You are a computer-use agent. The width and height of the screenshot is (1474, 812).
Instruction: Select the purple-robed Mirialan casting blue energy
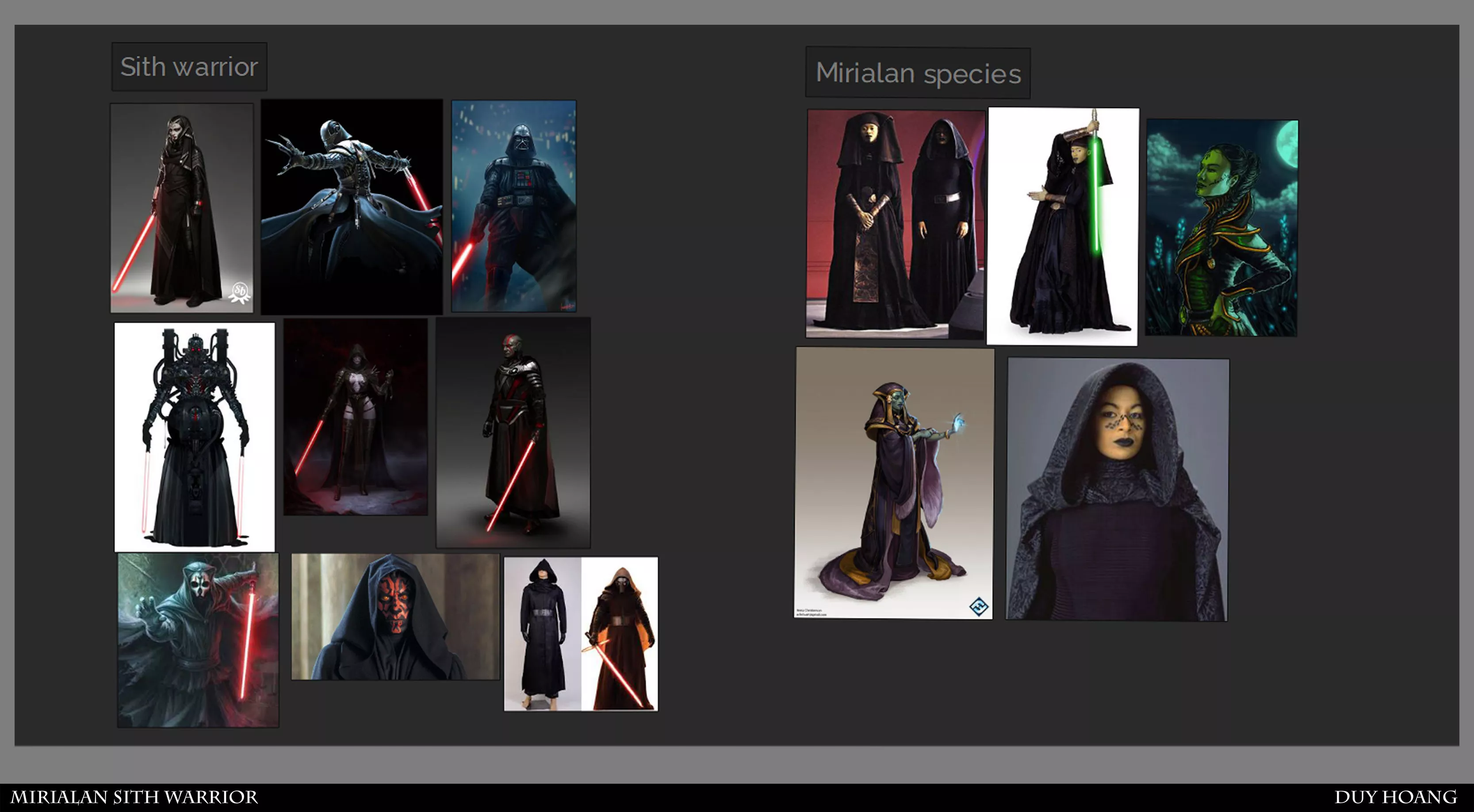(893, 483)
